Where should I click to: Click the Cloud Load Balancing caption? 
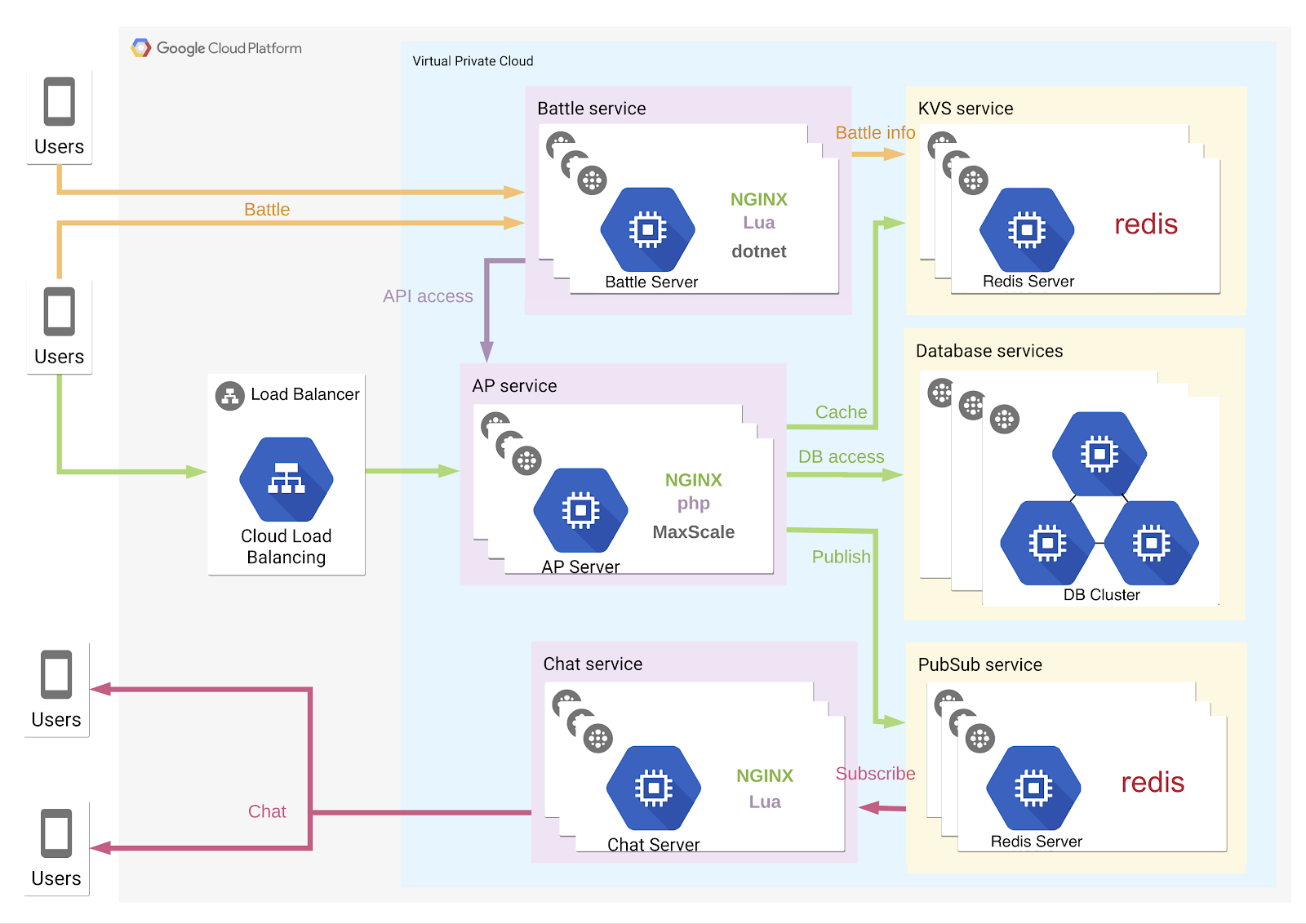287,547
